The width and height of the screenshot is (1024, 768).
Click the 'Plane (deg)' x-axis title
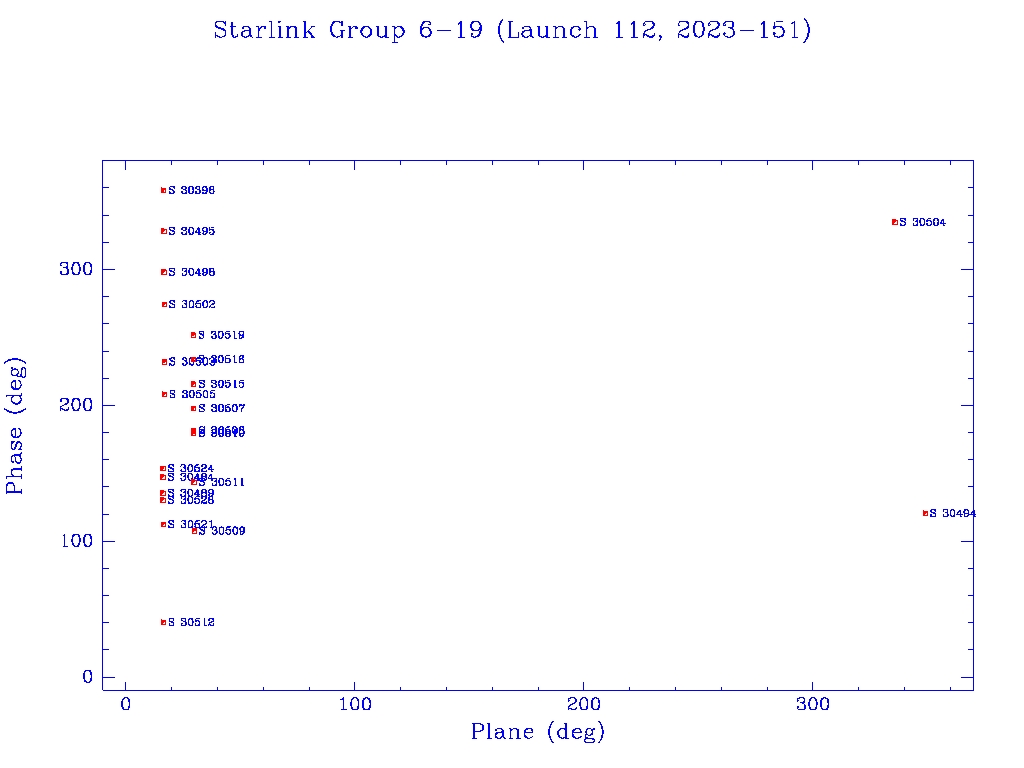coord(538,731)
